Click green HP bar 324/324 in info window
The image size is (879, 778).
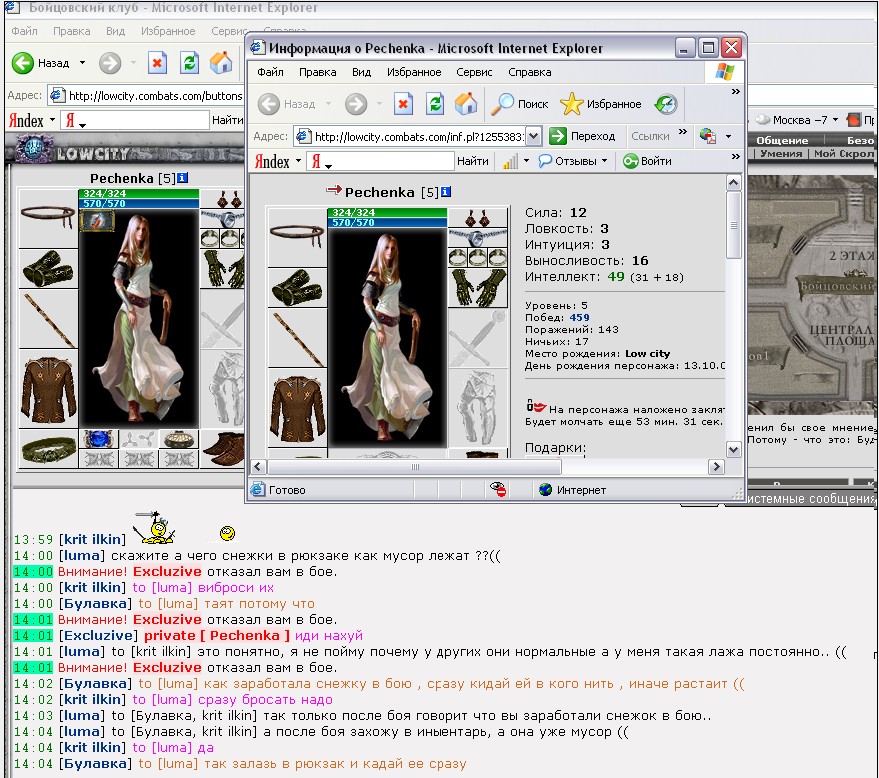tap(387, 212)
